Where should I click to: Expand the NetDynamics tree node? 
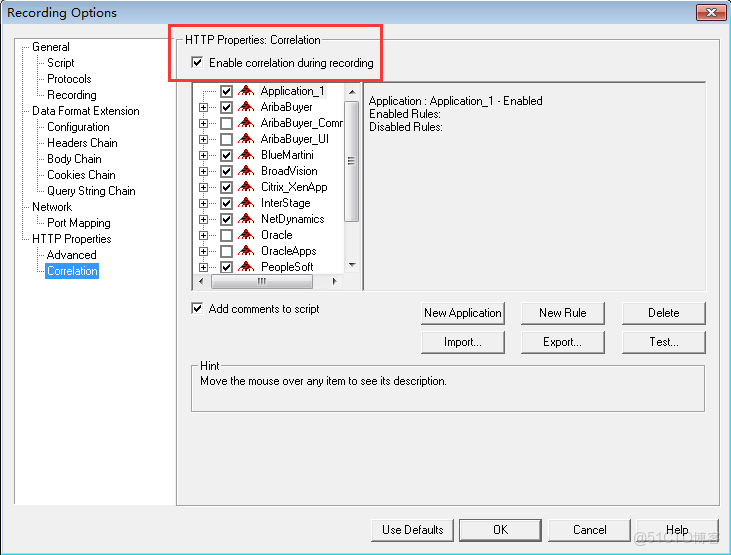(x=203, y=219)
